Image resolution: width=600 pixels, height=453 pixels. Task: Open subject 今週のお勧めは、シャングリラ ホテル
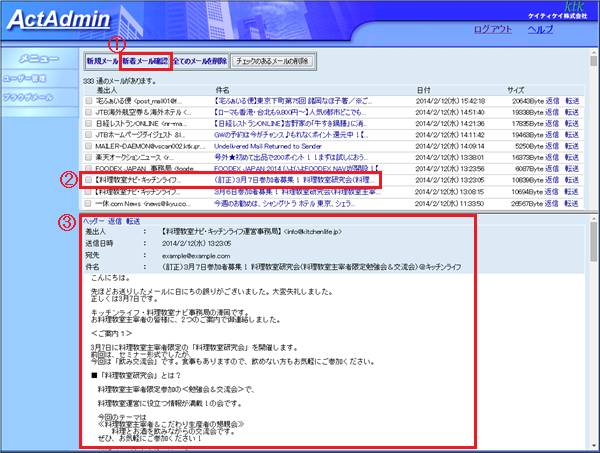point(285,204)
